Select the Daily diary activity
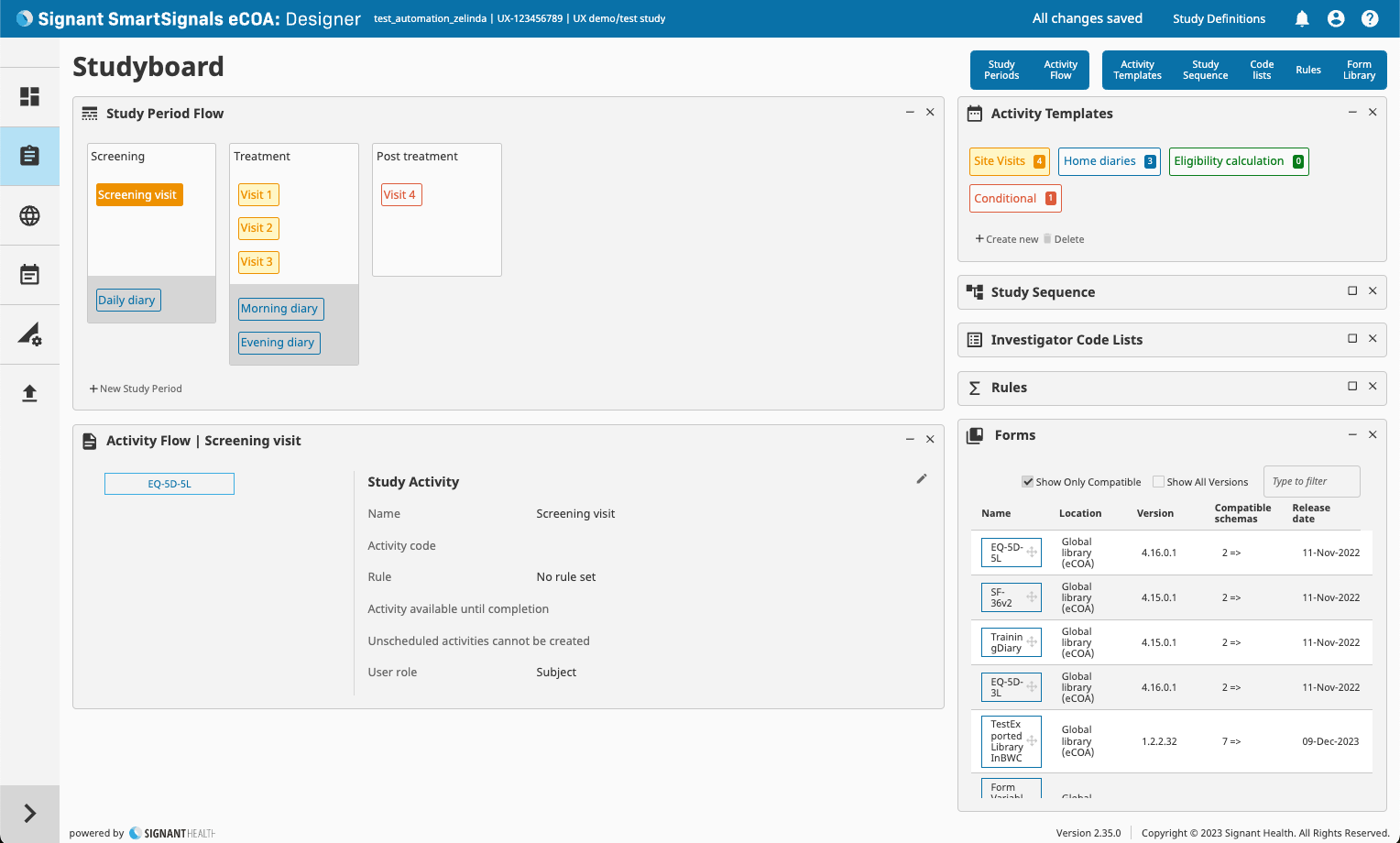The image size is (1400, 843). (x=128, y=301)
